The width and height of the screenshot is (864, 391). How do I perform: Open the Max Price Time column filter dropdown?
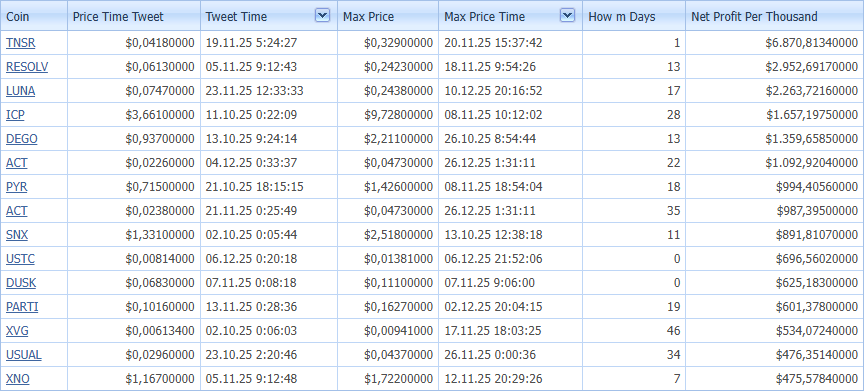click(567, 15)
